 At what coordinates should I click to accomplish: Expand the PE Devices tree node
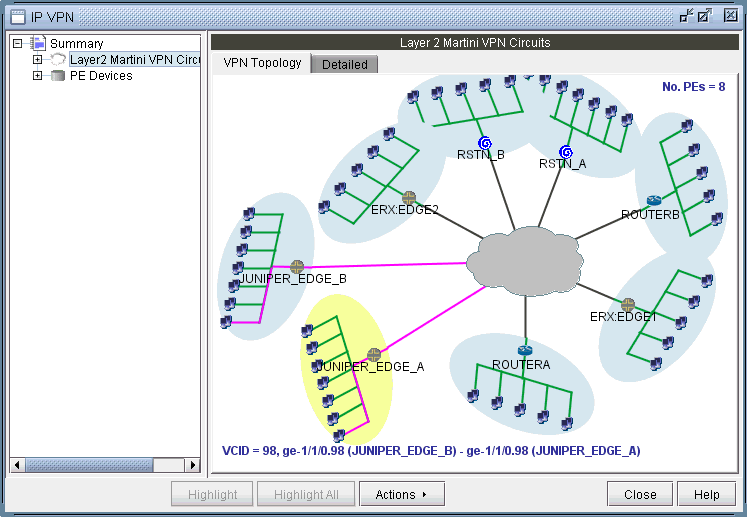[x=38, y=76]
